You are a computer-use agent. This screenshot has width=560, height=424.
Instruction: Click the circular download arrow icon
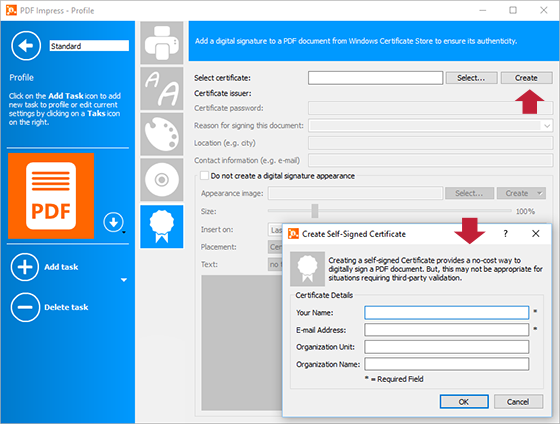[x=113, y=222]
